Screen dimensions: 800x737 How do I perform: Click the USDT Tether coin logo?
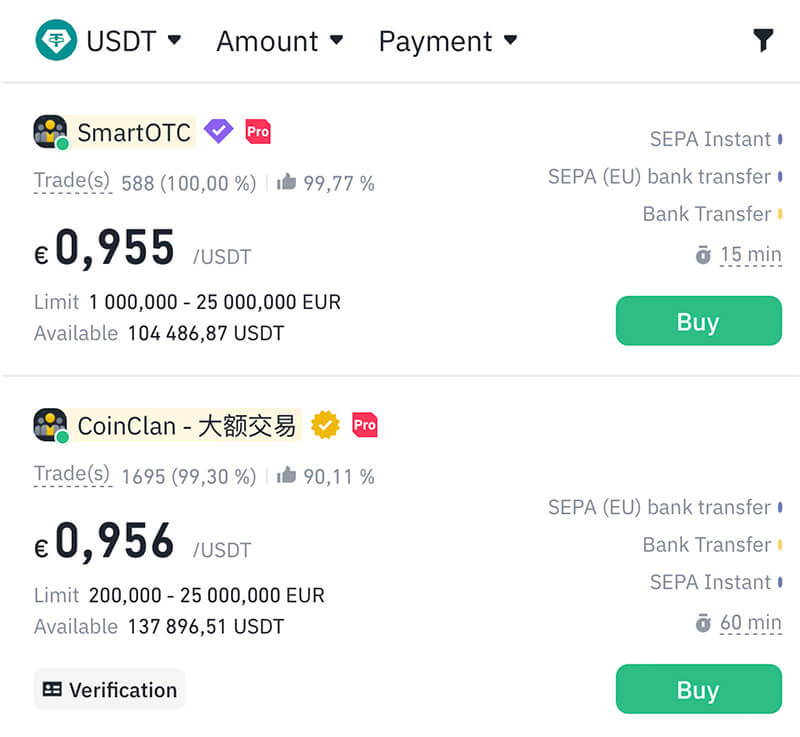tap(56, 41)
